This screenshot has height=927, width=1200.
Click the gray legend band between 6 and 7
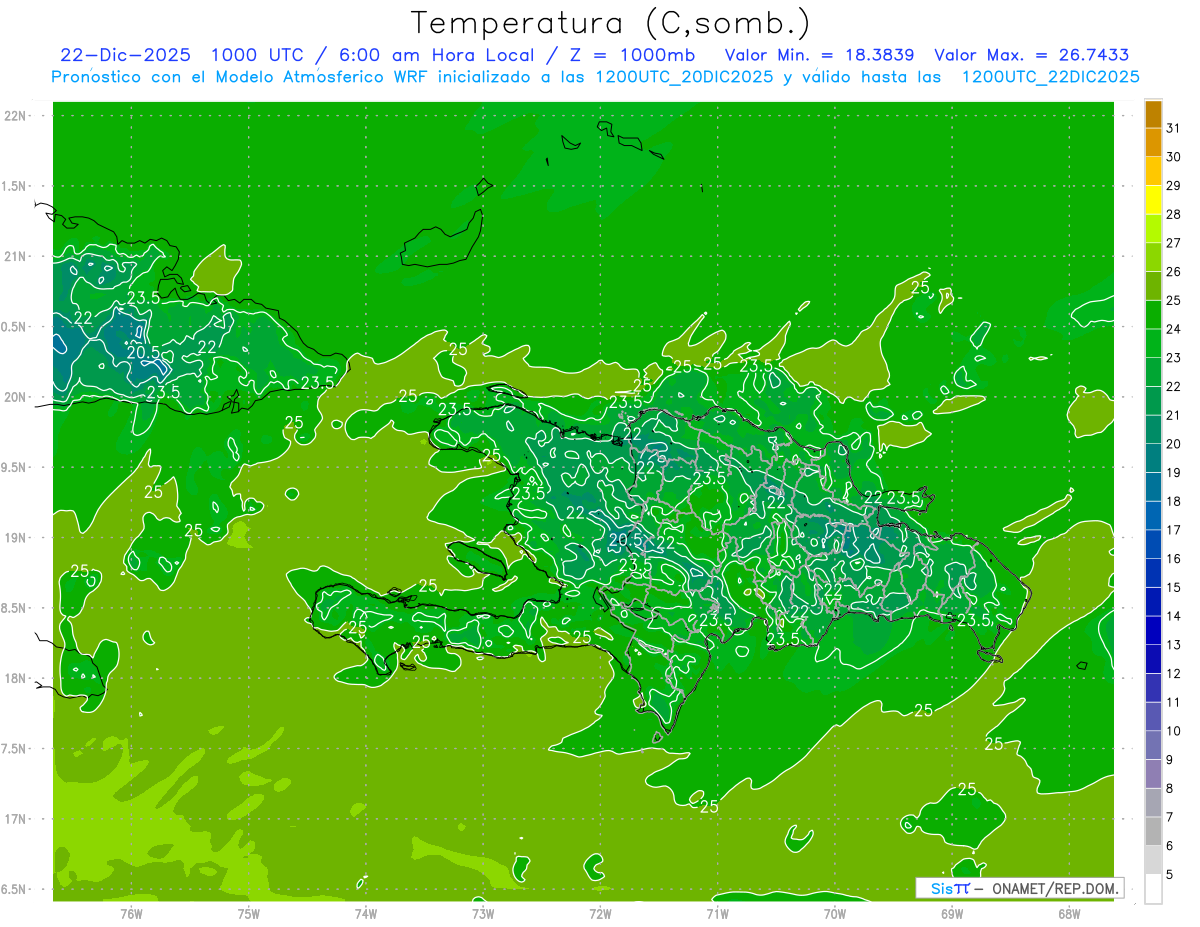[x=1153, y=831]
